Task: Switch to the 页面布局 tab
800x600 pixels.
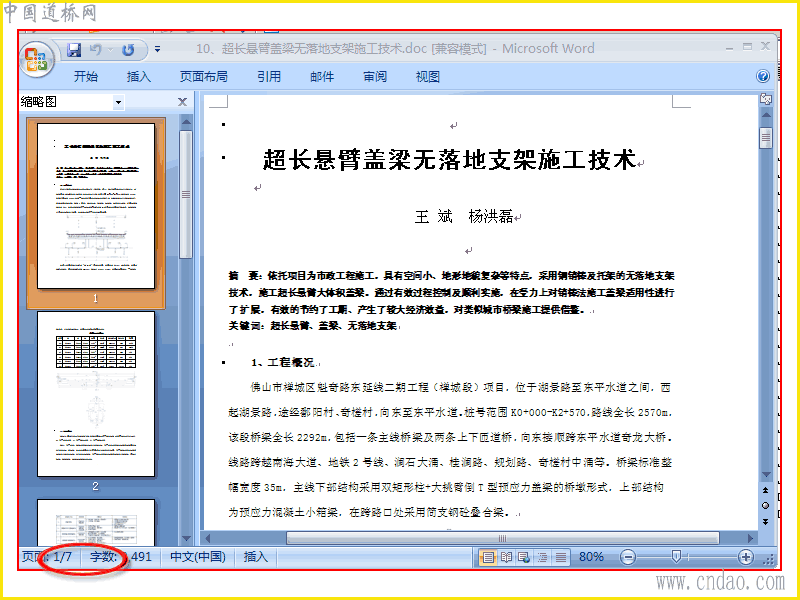Action: coord(204,77)
